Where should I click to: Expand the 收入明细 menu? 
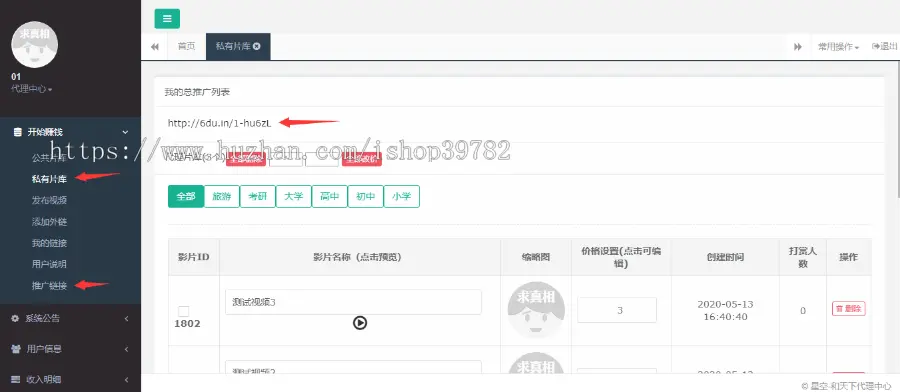click(x=70, y=379)
